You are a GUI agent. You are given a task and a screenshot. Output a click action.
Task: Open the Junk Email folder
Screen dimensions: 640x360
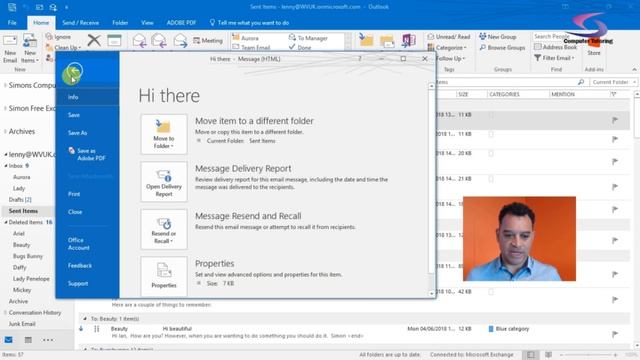tap(22, 324)
